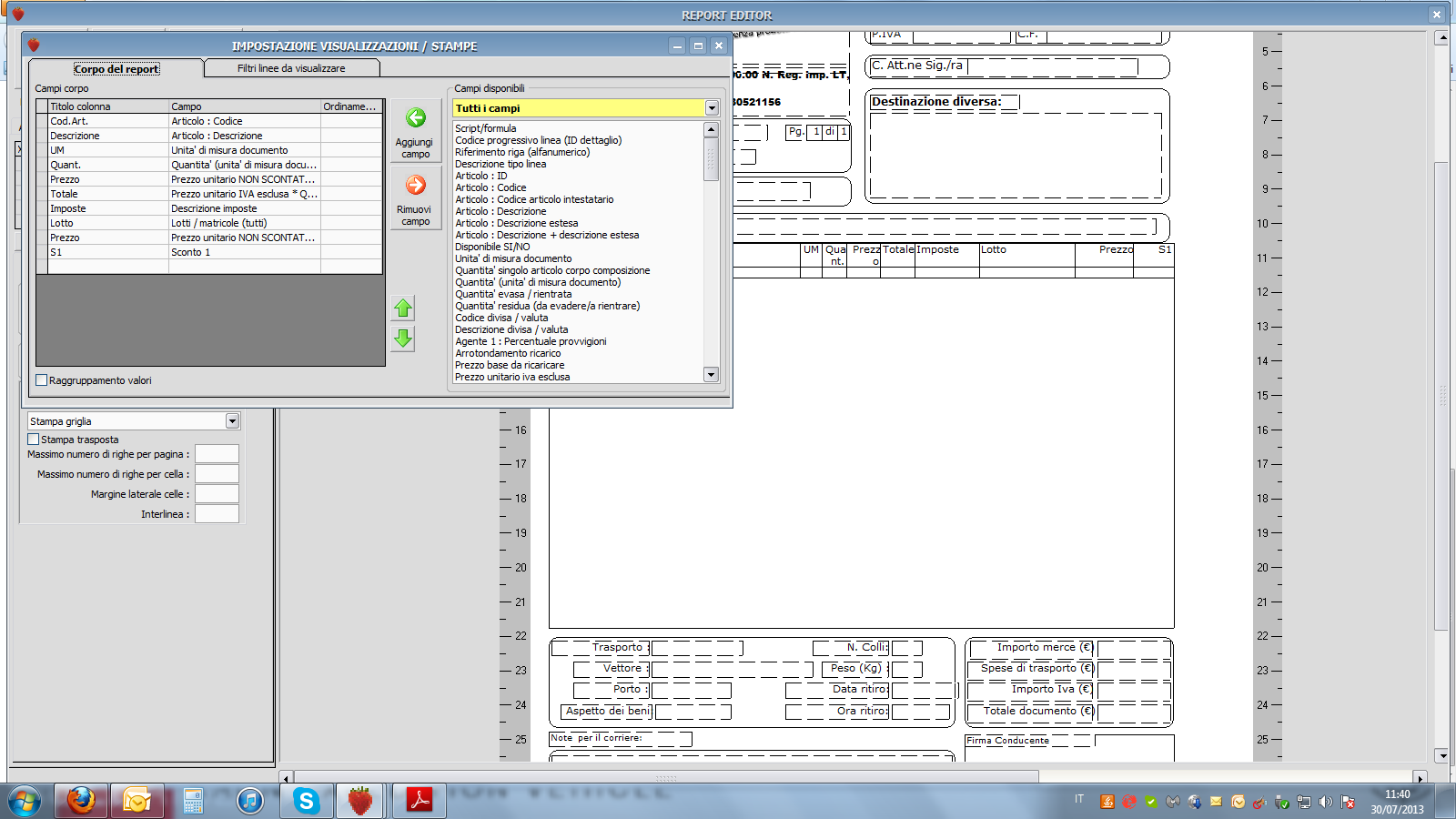Viewport: 1456px width, 819px height.
Task: Click the orange tray icon next to IT
Action: coord(1107,802)
